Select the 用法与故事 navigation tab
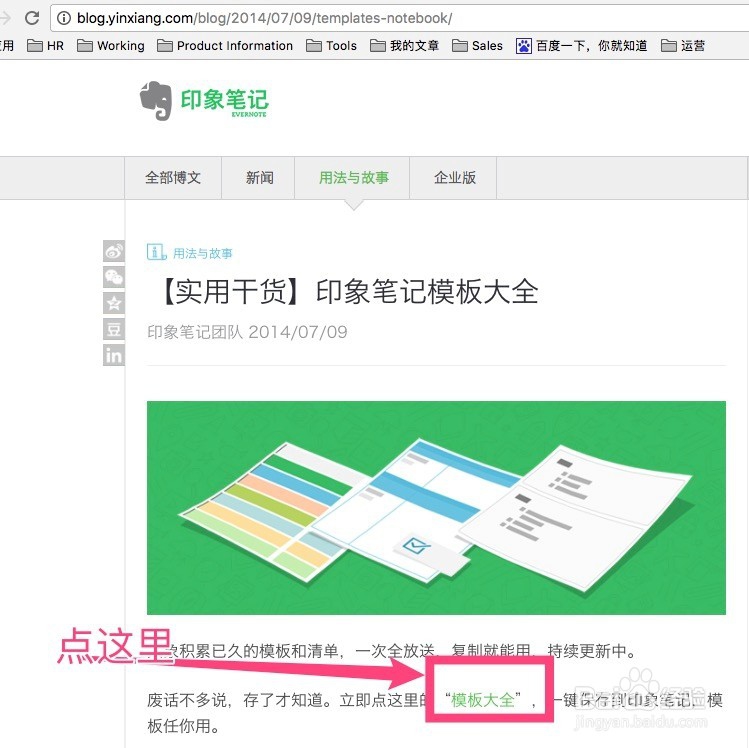Image resolution: width=749 pixels, height=748 pixels. pos(353,178)
